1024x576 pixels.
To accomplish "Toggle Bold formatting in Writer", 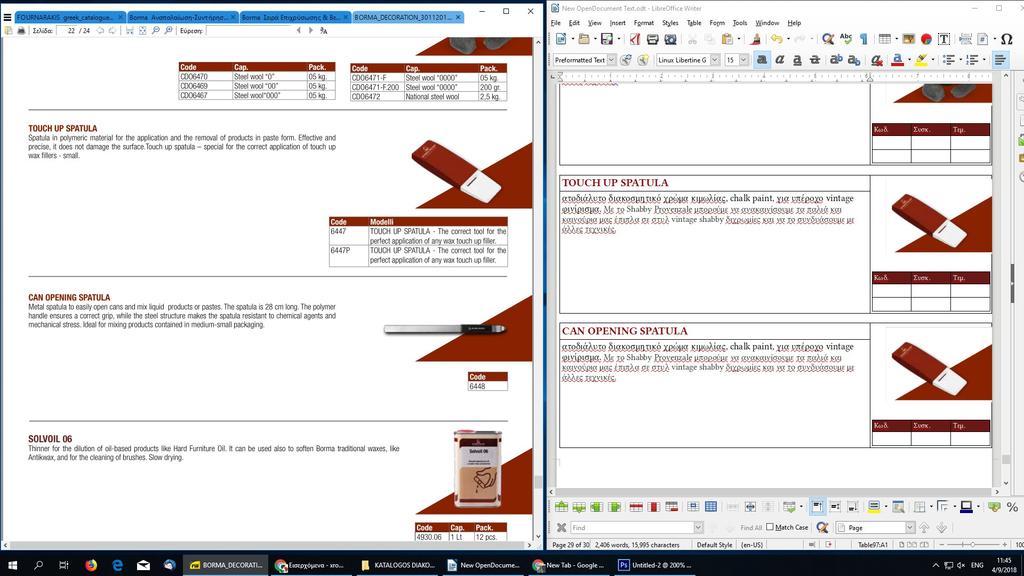I will pos(761,60).
